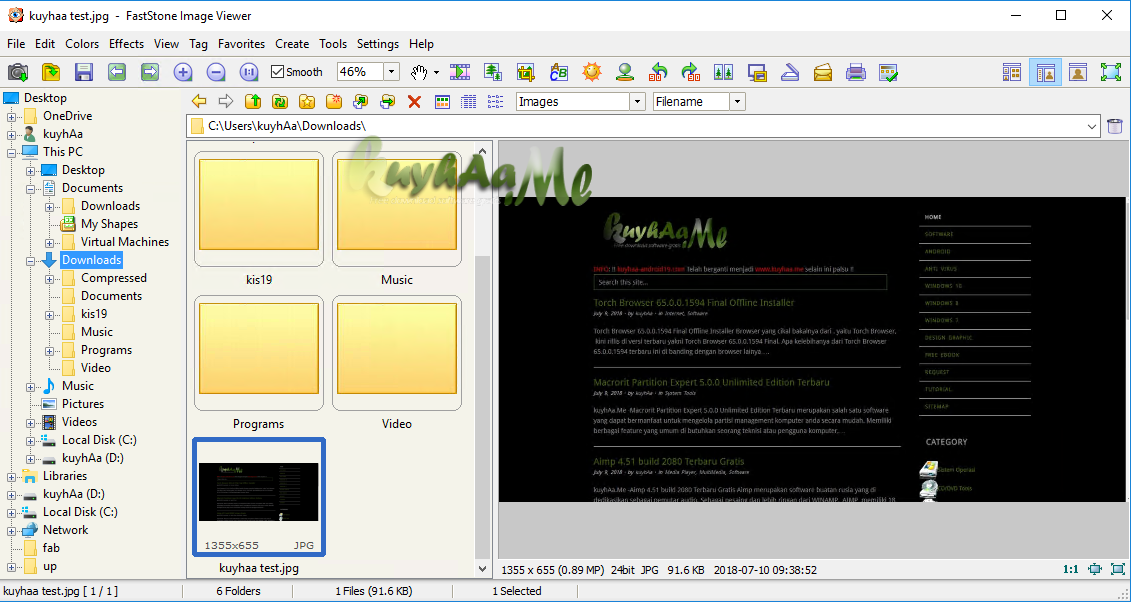This screenshot has height=602, width=1132.
Task: Go back with the yellow left arrow
Action: coord(199,102)
